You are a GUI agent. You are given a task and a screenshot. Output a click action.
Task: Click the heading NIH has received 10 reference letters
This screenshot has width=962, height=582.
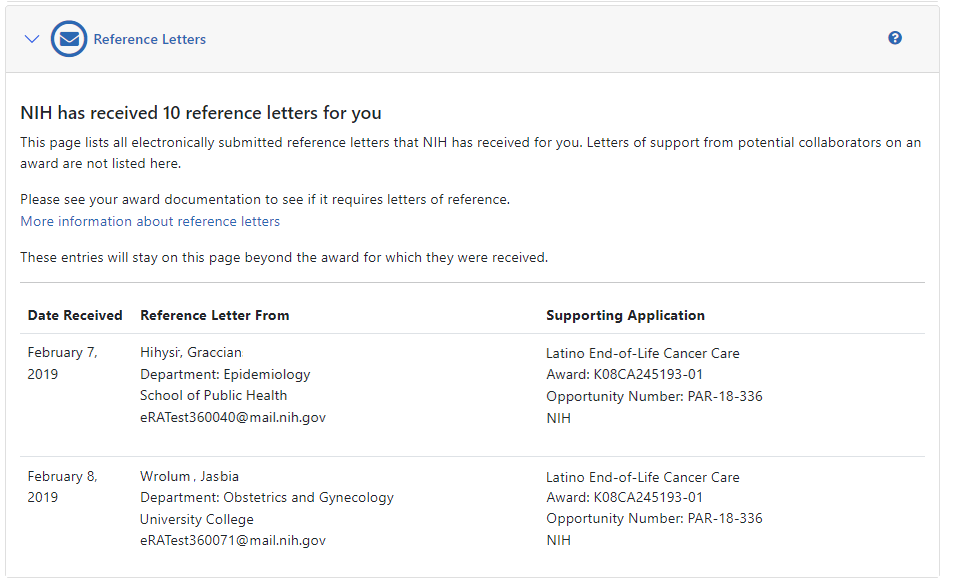point(201,113)
